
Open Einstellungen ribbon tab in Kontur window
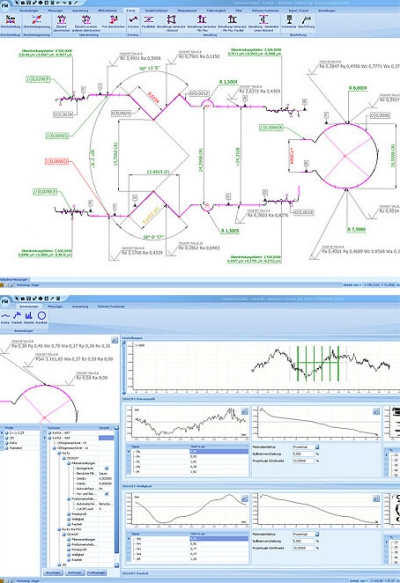coord(327,11)
